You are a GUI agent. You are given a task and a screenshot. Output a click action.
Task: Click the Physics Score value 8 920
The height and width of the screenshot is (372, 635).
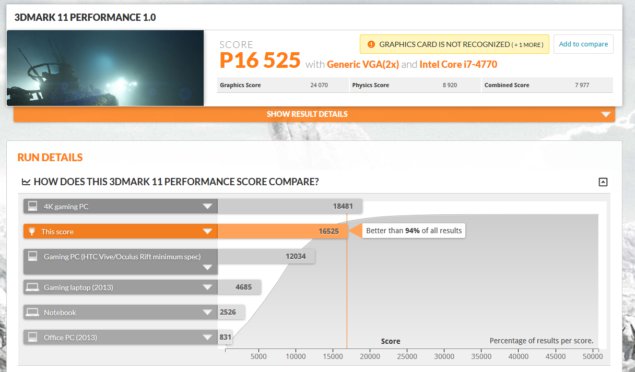point(450,85)
